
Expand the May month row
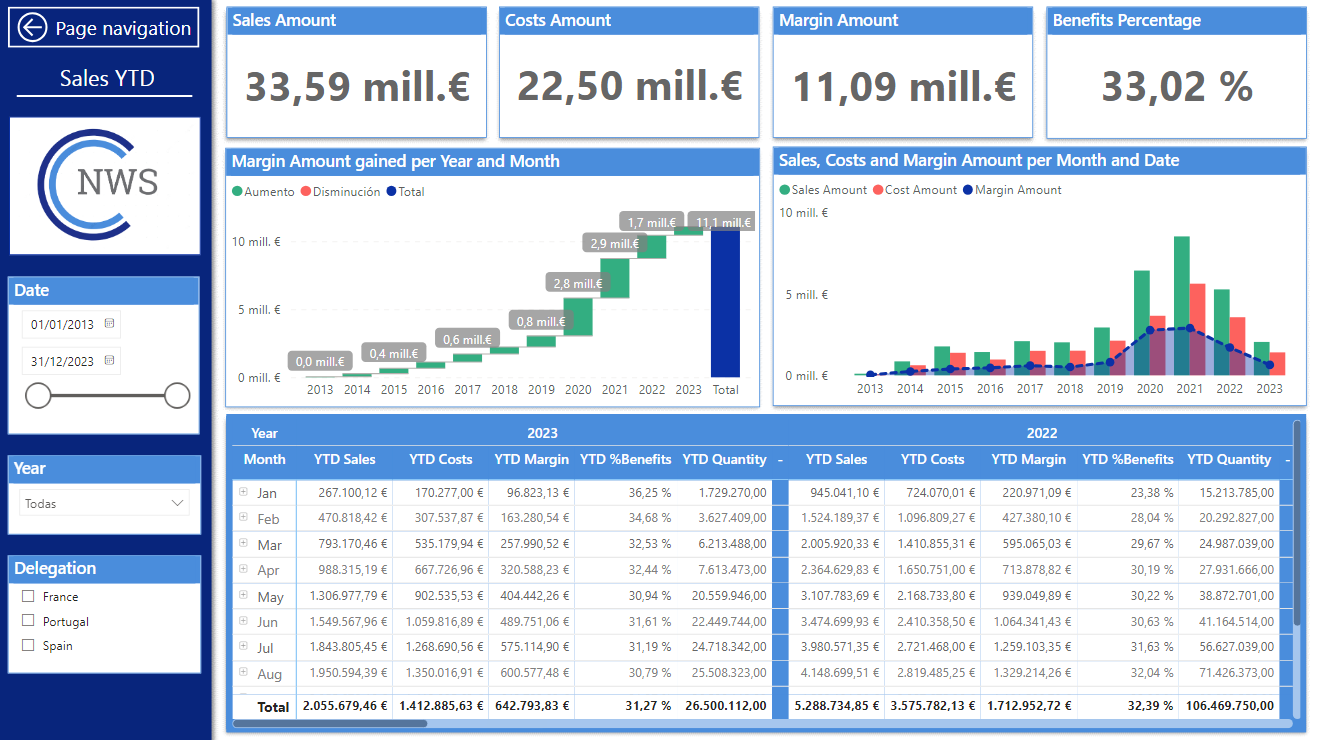point(243,596)
